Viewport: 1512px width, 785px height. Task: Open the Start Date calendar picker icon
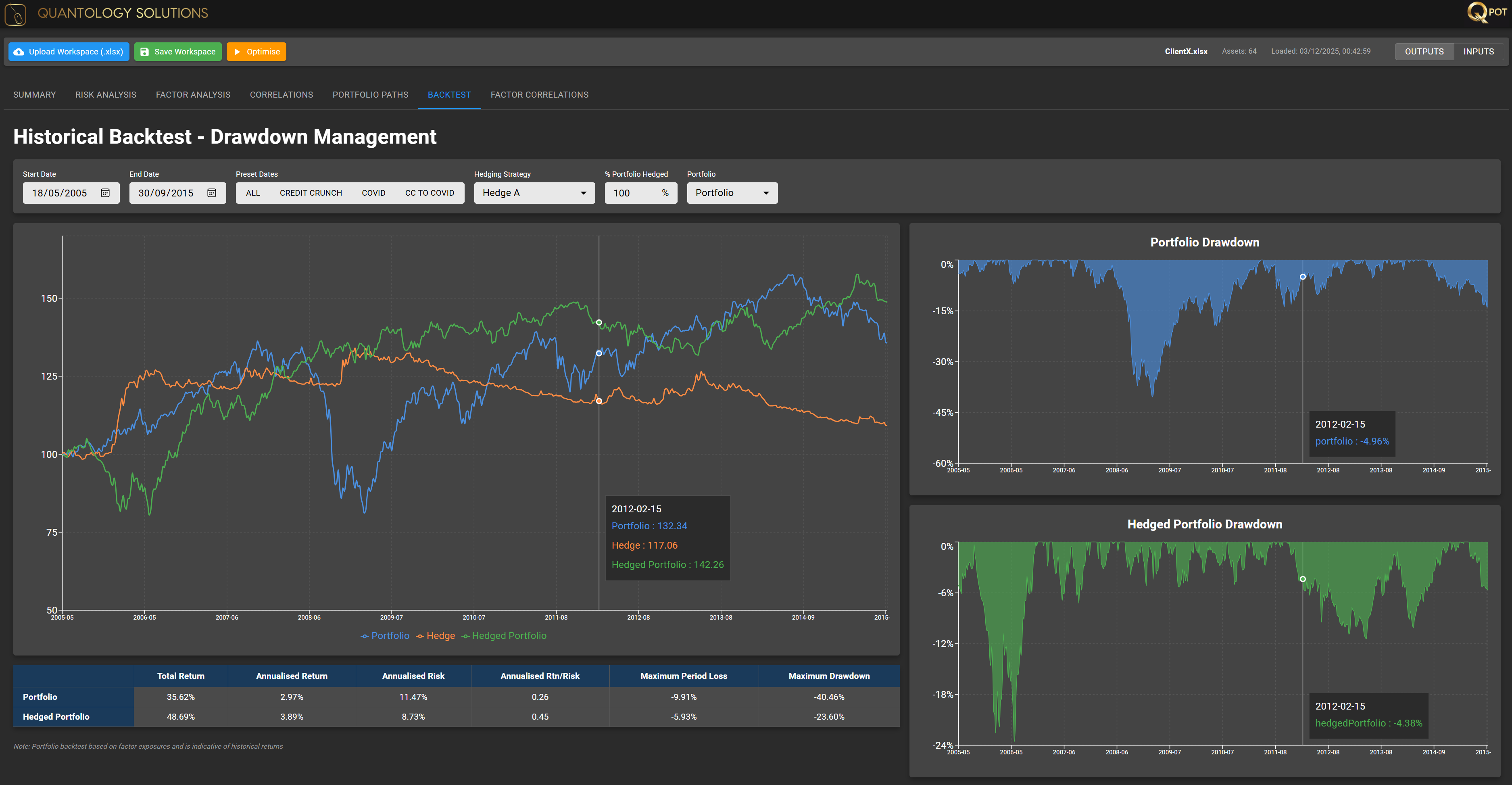pyautogui.click(x=106, y=192)
